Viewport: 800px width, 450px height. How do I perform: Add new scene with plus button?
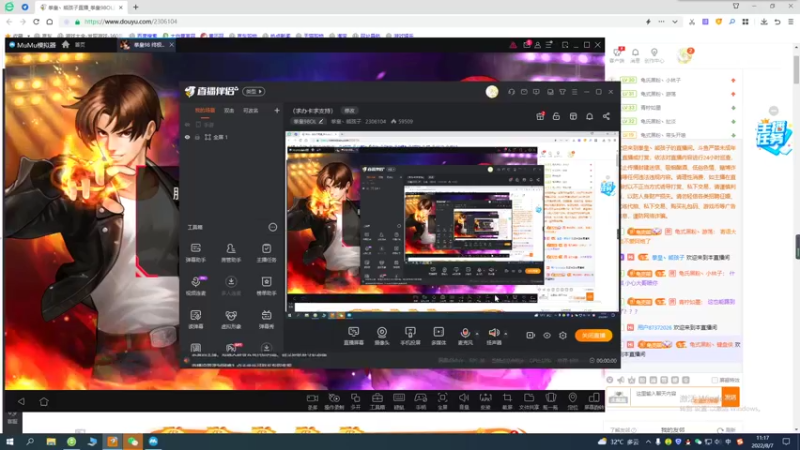277,110
